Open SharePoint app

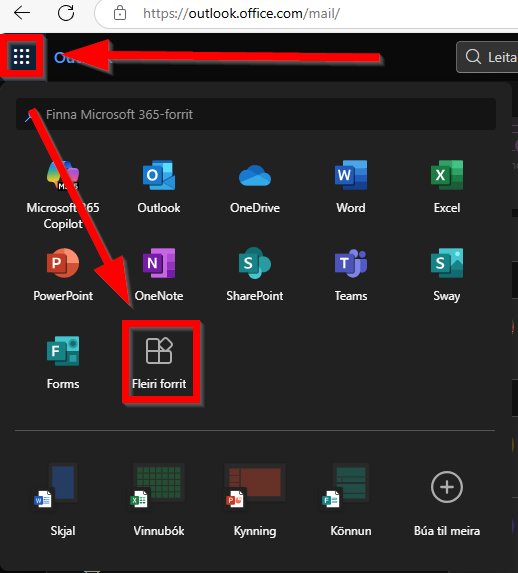tap(255, 275)
